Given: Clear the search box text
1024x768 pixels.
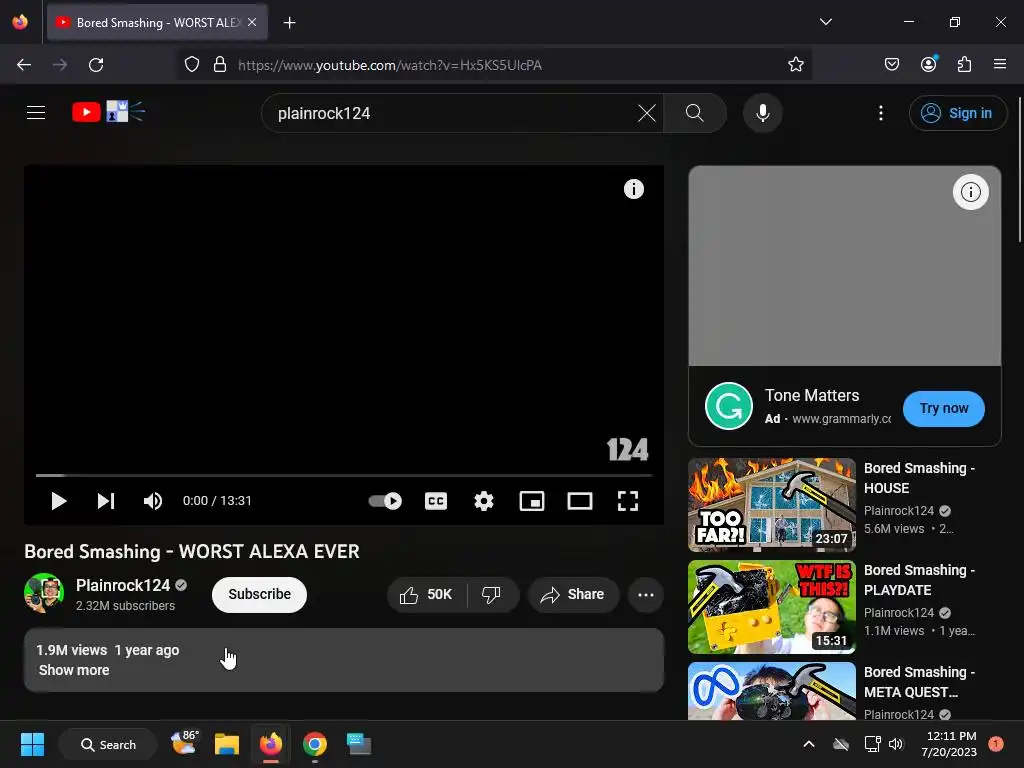Looking at the screenshot, I should (647, 113).
